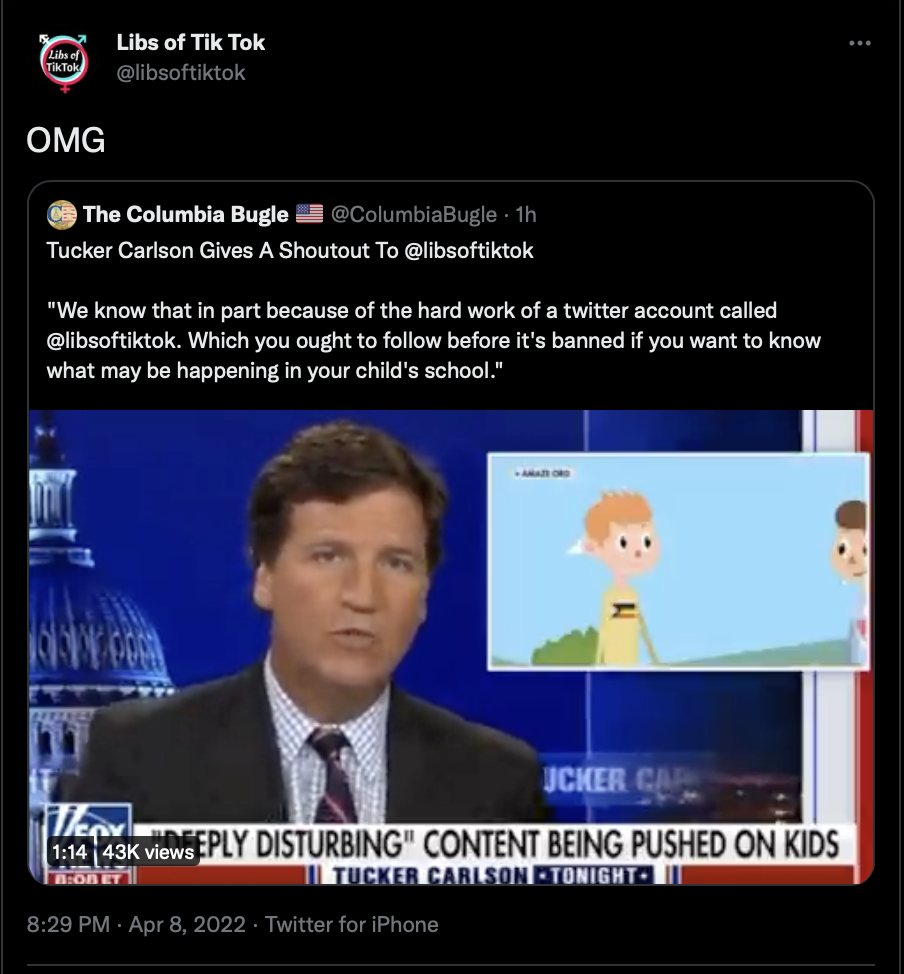The image size is (904, 974).
Task: Open the three-dot more options menu
Action: click(x=859, y=43)
